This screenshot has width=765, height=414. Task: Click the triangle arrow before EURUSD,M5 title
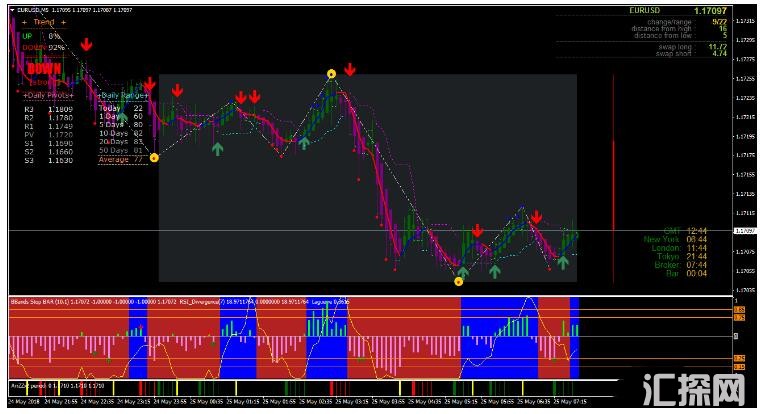pyautogui.click(x=12, y=10)
